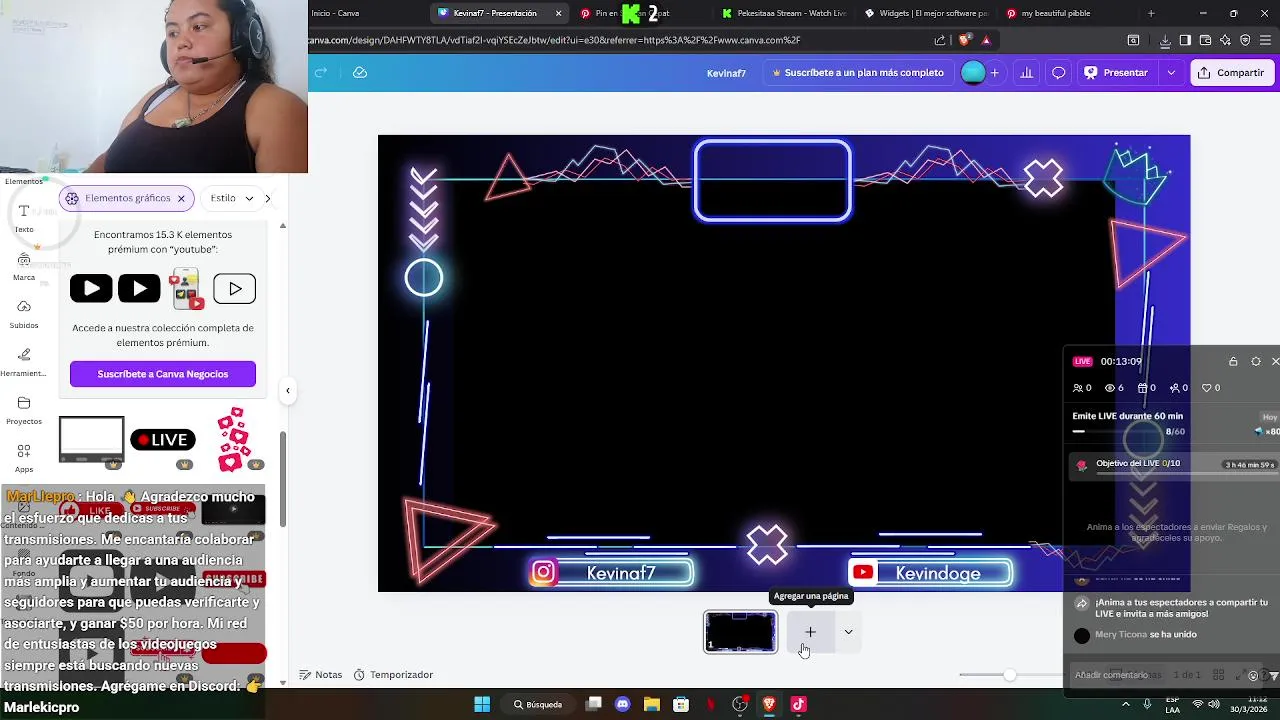The width and height of the screenshot is (1280, 720).
Task: Open the Herramientas panel in sidebar
Action: (24, 362)
